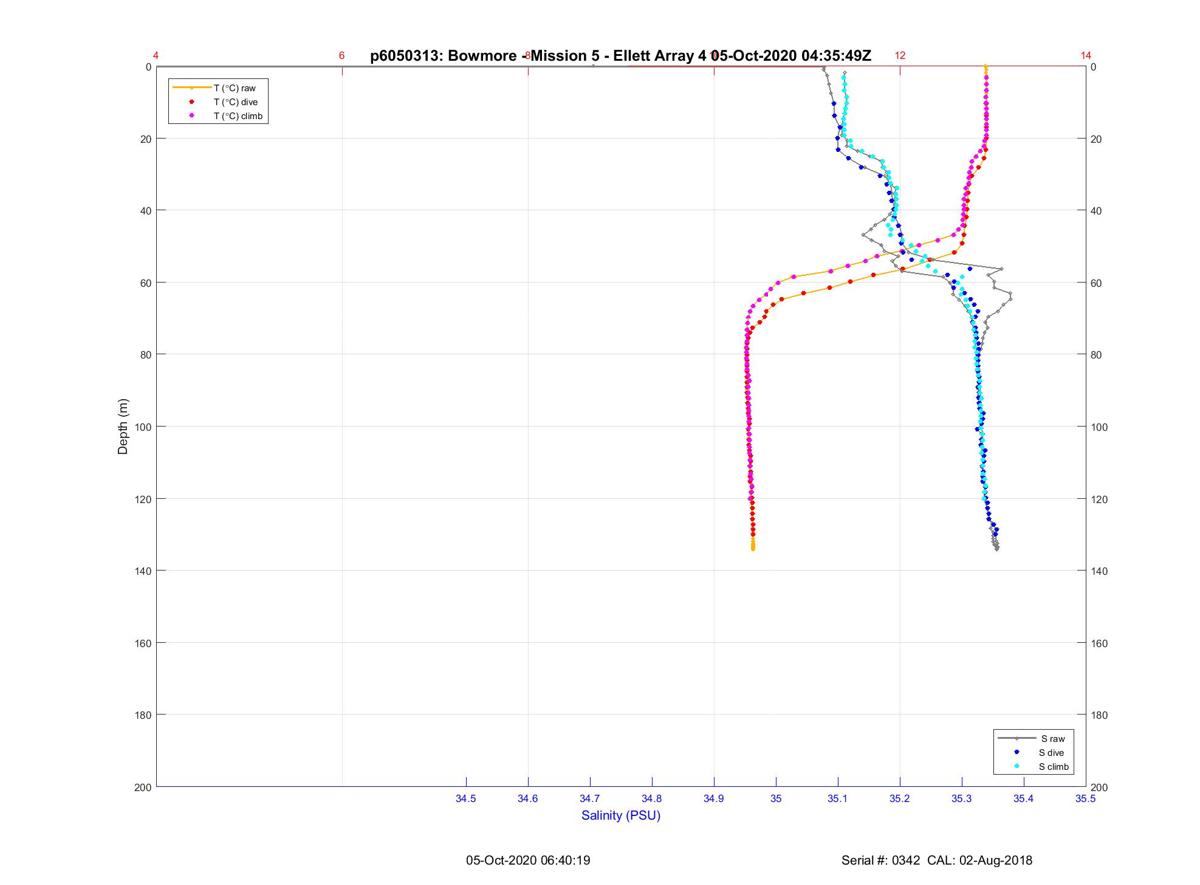Click the 35.4 salinity tick label

pyautogui.click(x=1024, y=798)
